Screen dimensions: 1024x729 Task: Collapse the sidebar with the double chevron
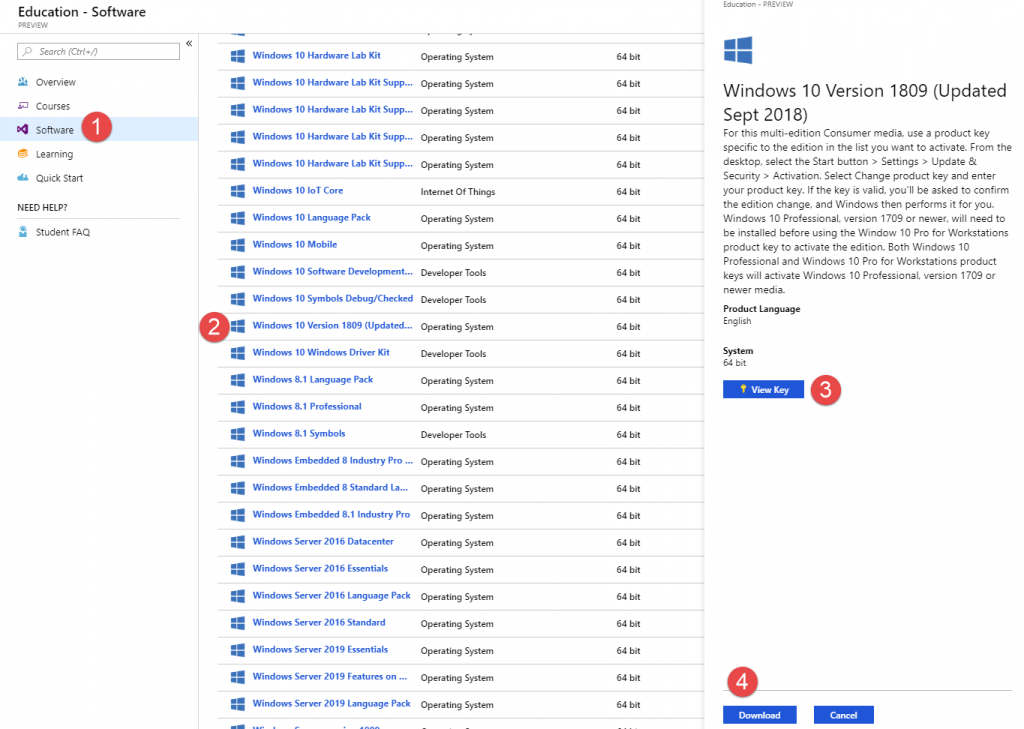189,44
